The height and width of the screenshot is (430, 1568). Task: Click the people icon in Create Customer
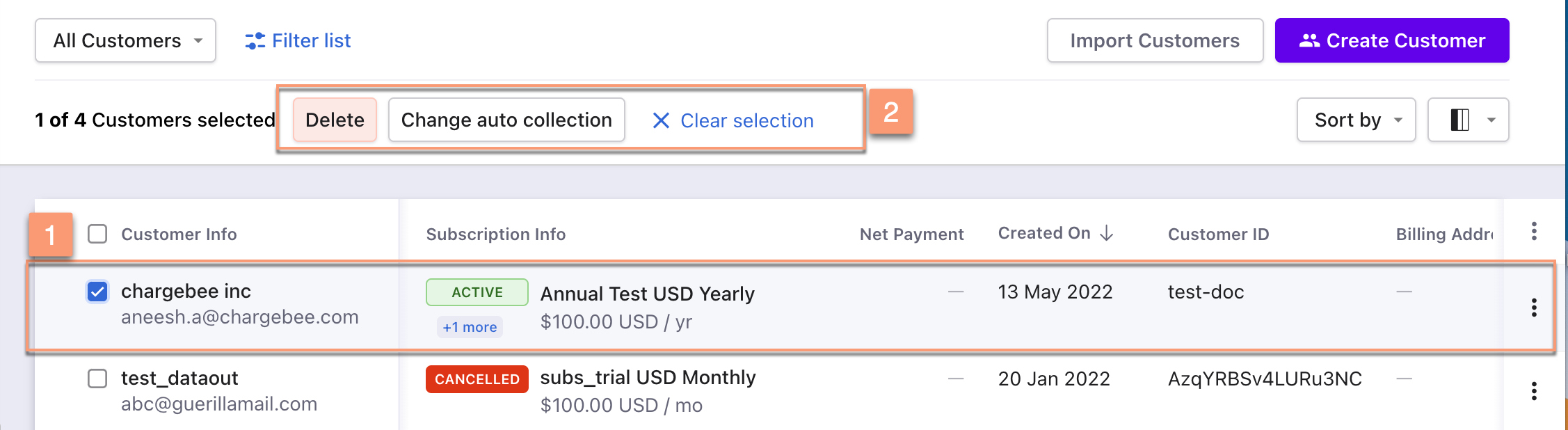(1309, 41)
